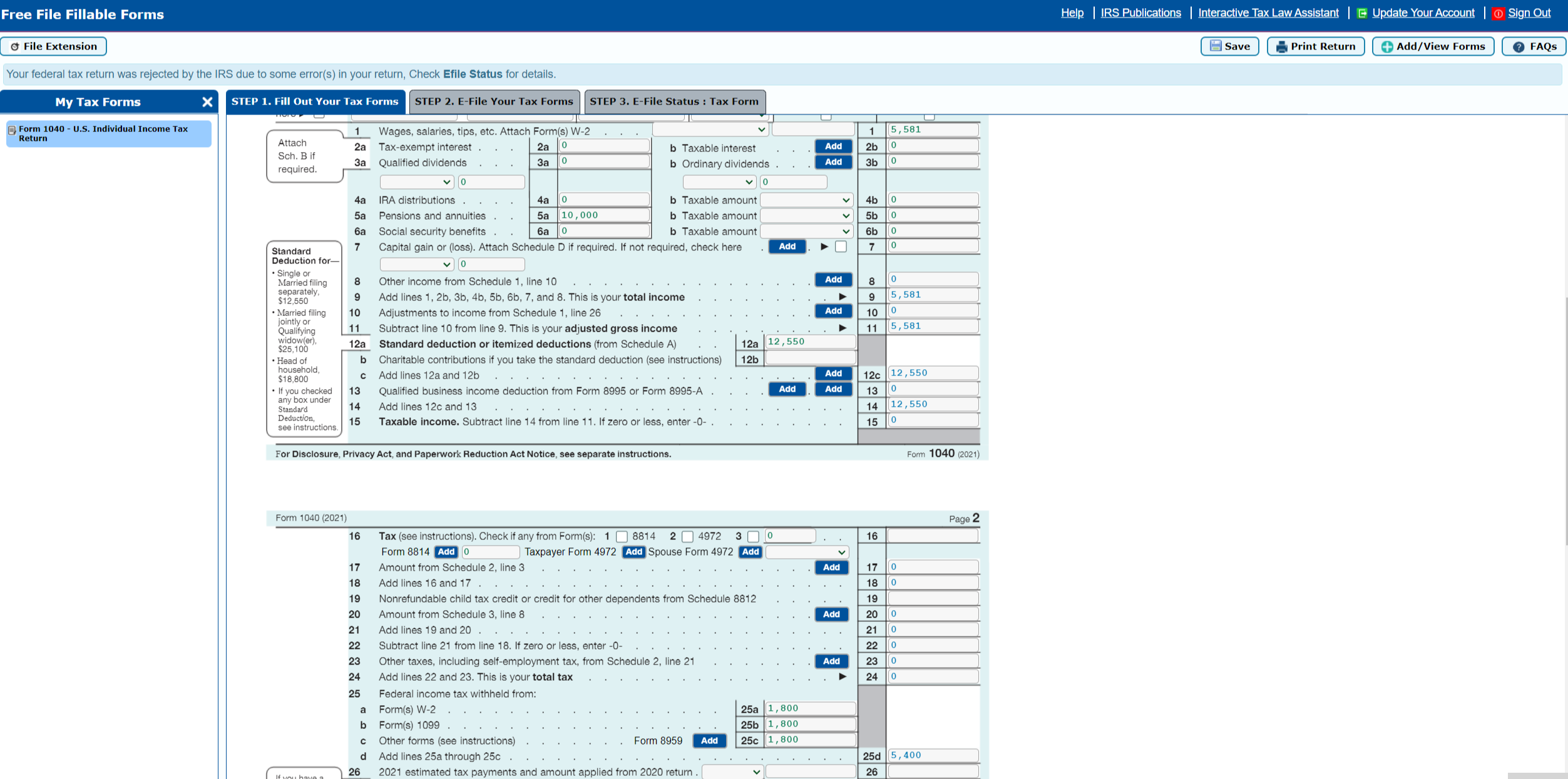Switch to STEP 1 Fill Out Your Tax Forms tab
Screen dimensions: 1568x779
(315, 101)
